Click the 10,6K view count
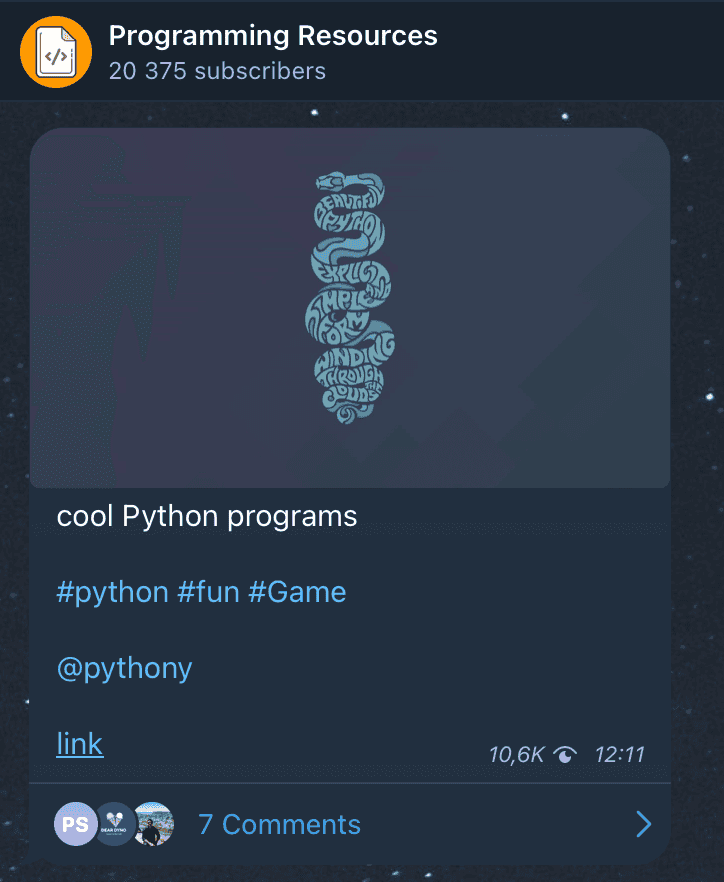Screen dimensions: 724x882 tap(516, 755)
